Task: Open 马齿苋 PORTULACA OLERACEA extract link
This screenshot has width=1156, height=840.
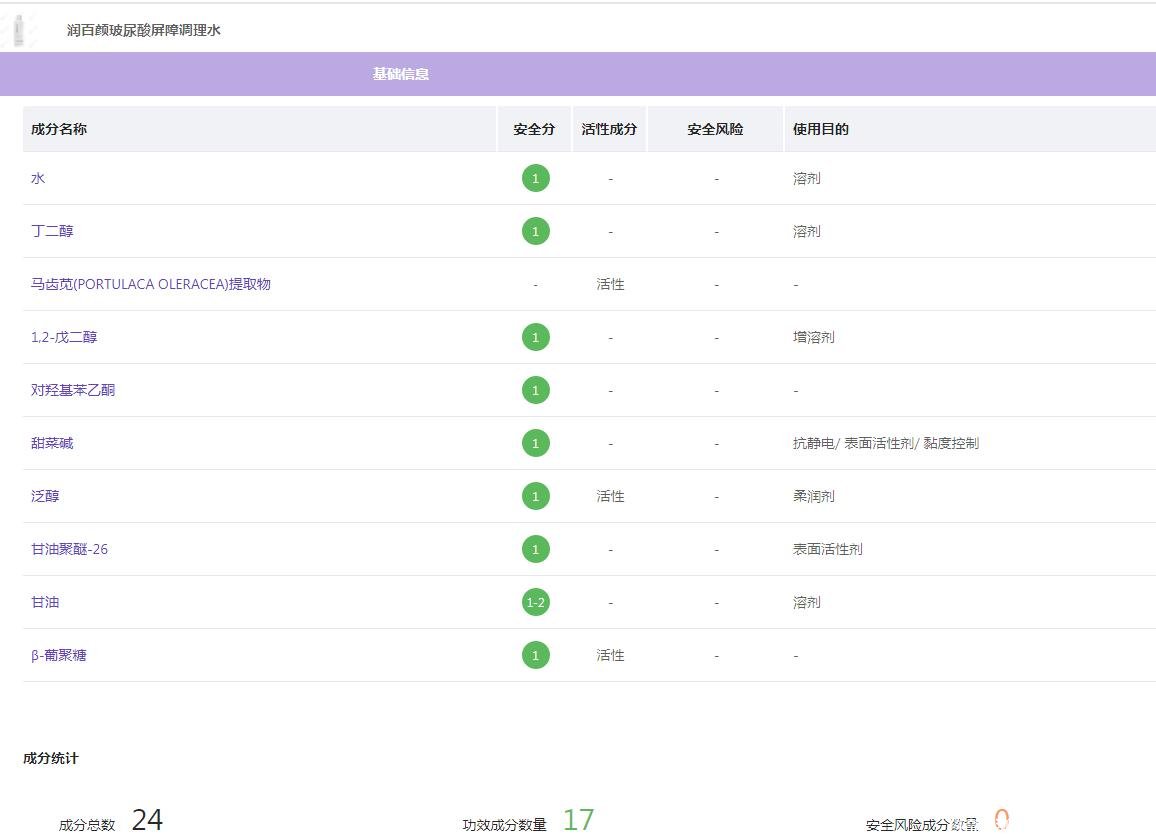Action: [150, 284]
